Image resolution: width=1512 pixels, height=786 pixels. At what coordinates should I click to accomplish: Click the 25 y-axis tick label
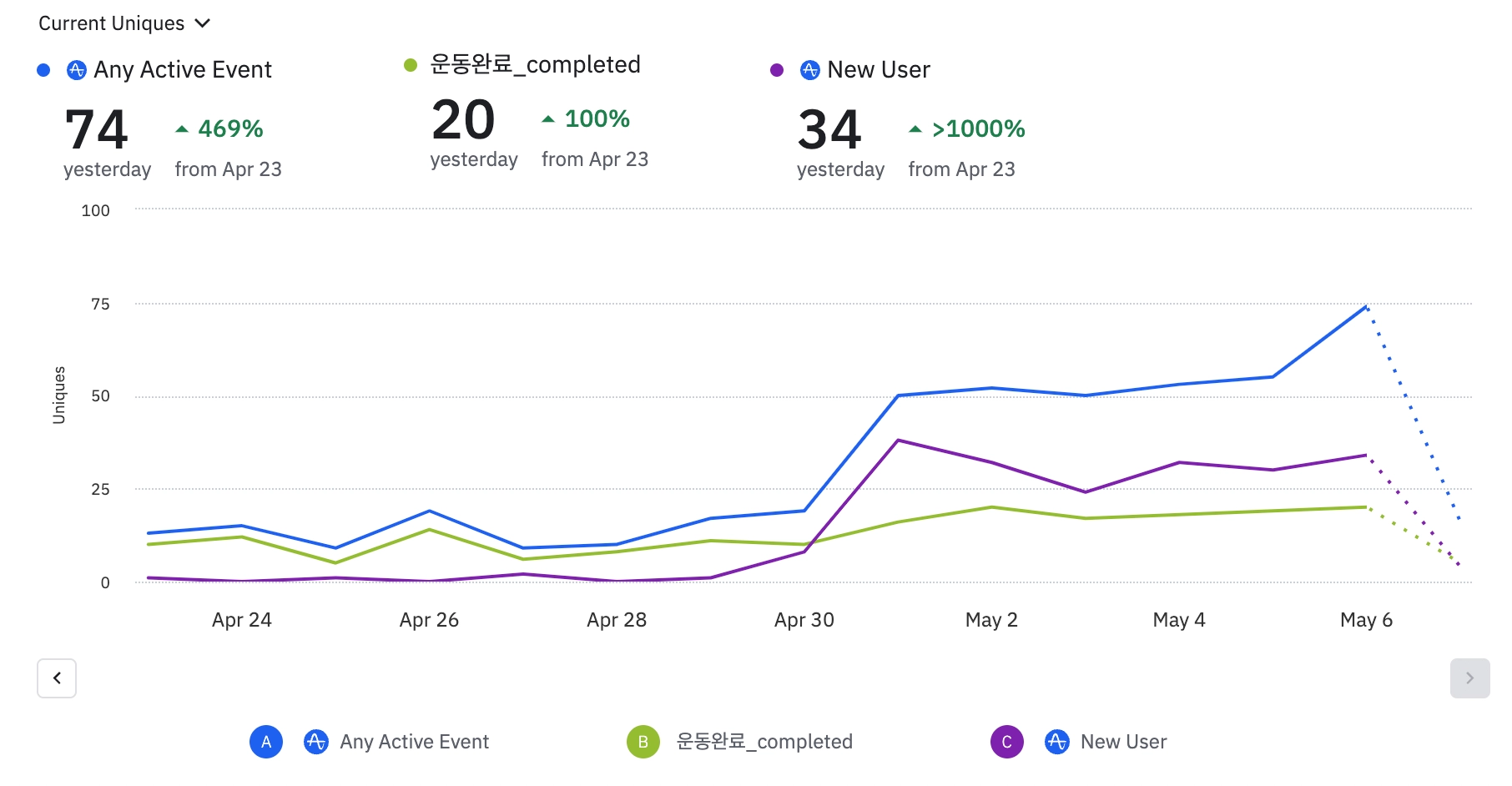coord(100,490)
